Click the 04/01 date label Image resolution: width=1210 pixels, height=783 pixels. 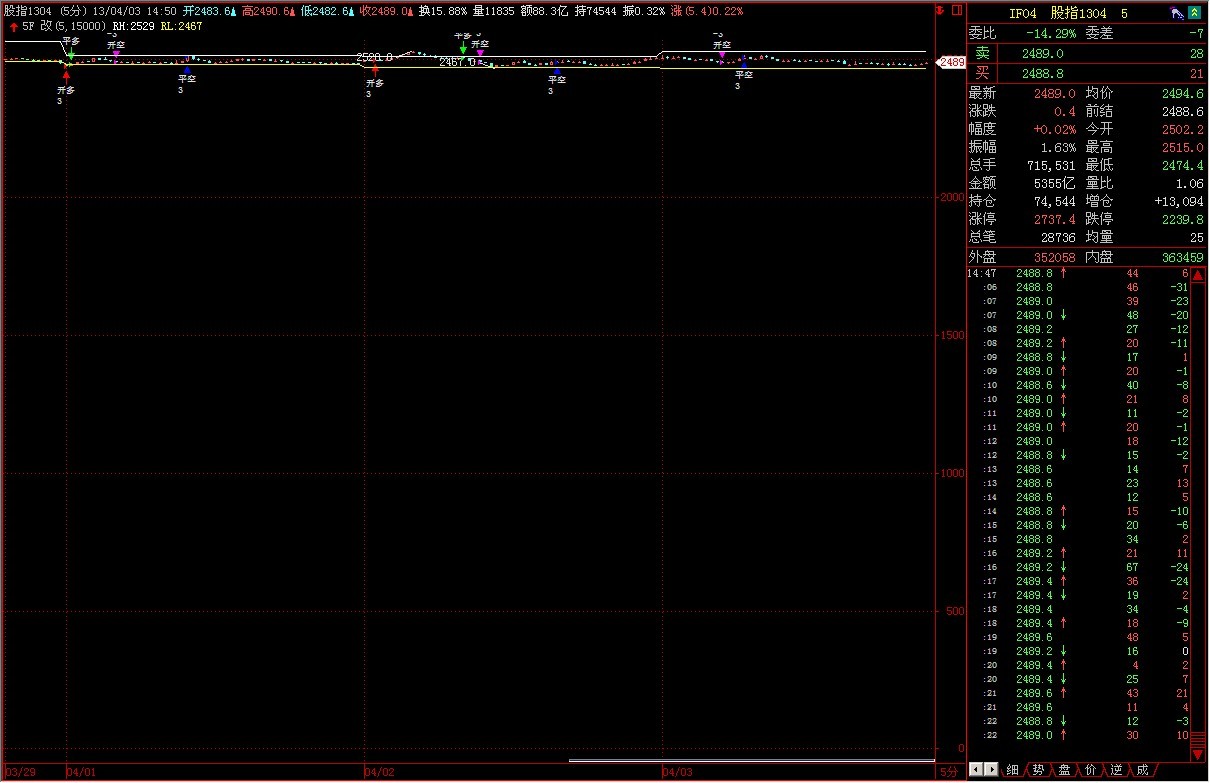tap(81, 772)
